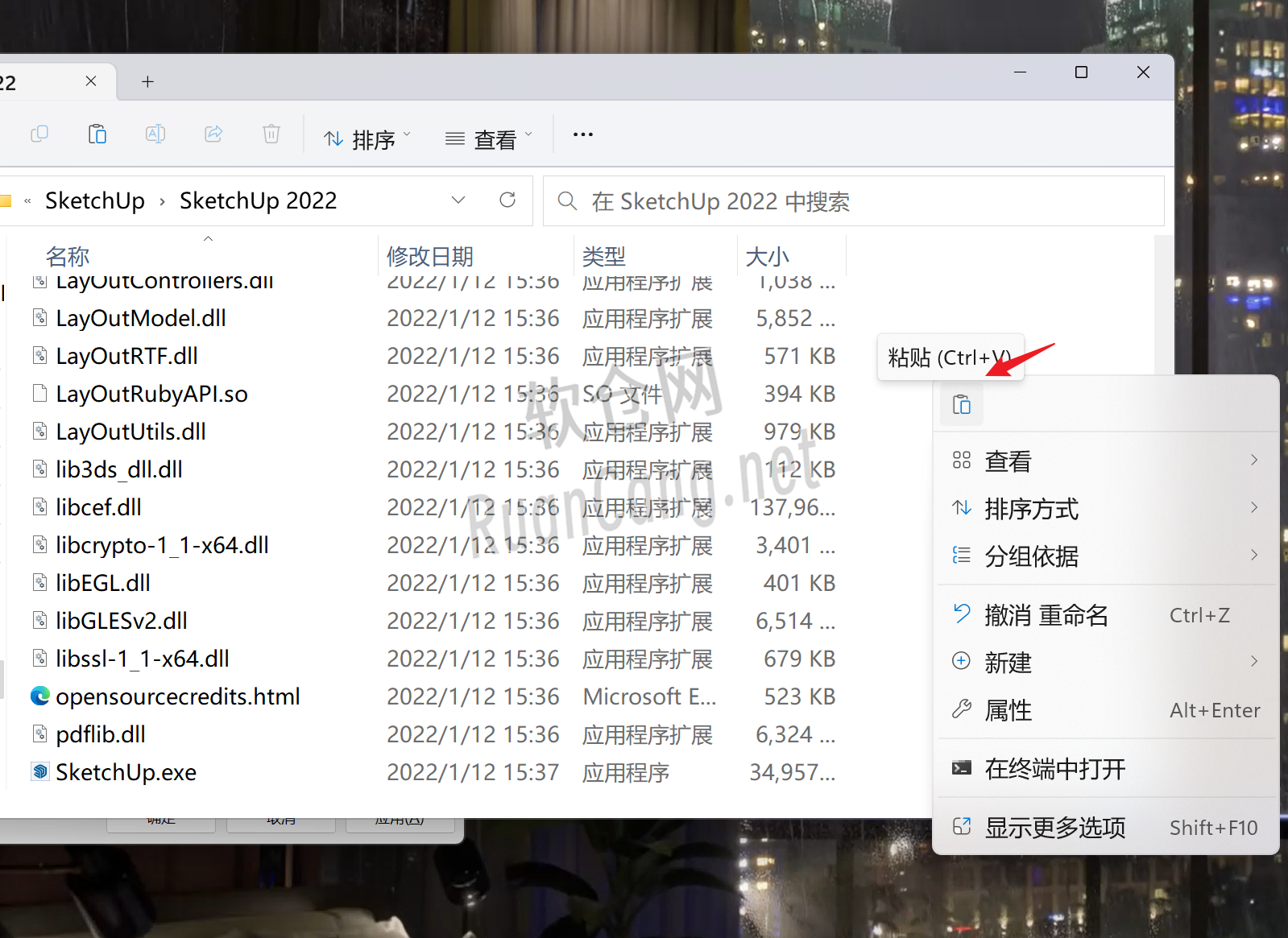Click the rename icon in toolbar
This screenshot has width=1288, height=938.
155,134
